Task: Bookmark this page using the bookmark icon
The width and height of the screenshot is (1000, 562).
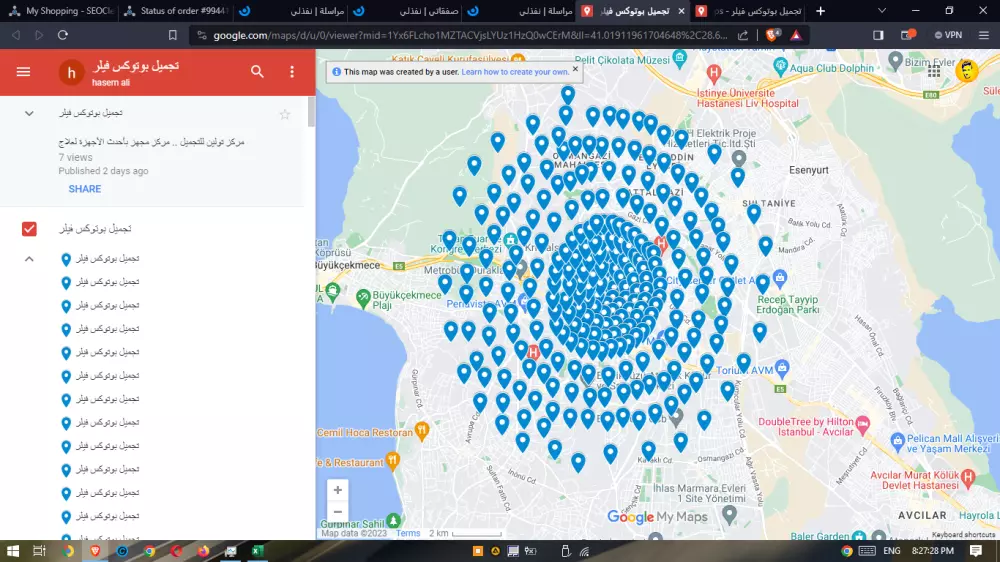Action: click(x=172, y=35)
